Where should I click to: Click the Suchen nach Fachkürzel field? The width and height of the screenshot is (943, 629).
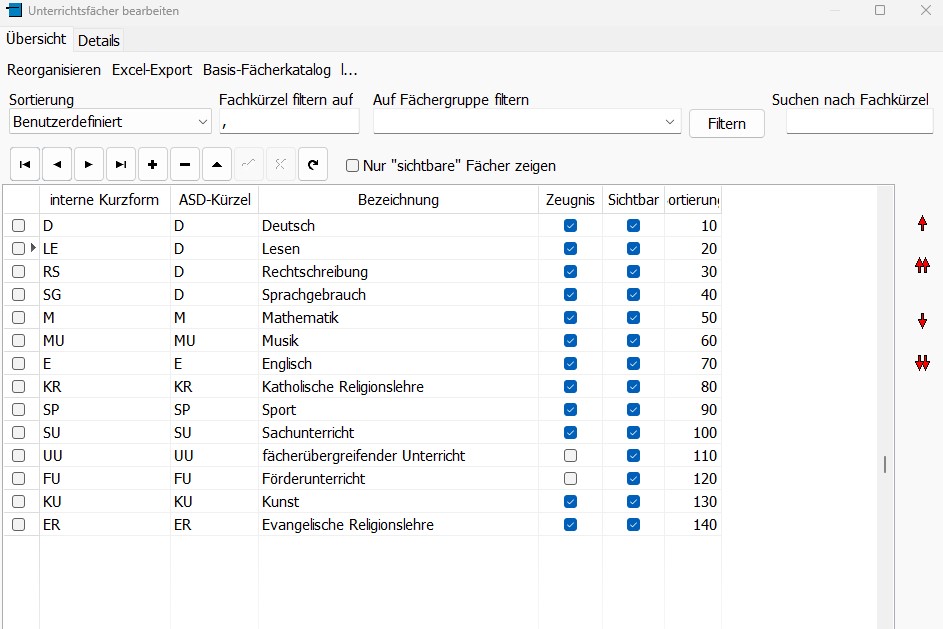click(x=859, y=121)
